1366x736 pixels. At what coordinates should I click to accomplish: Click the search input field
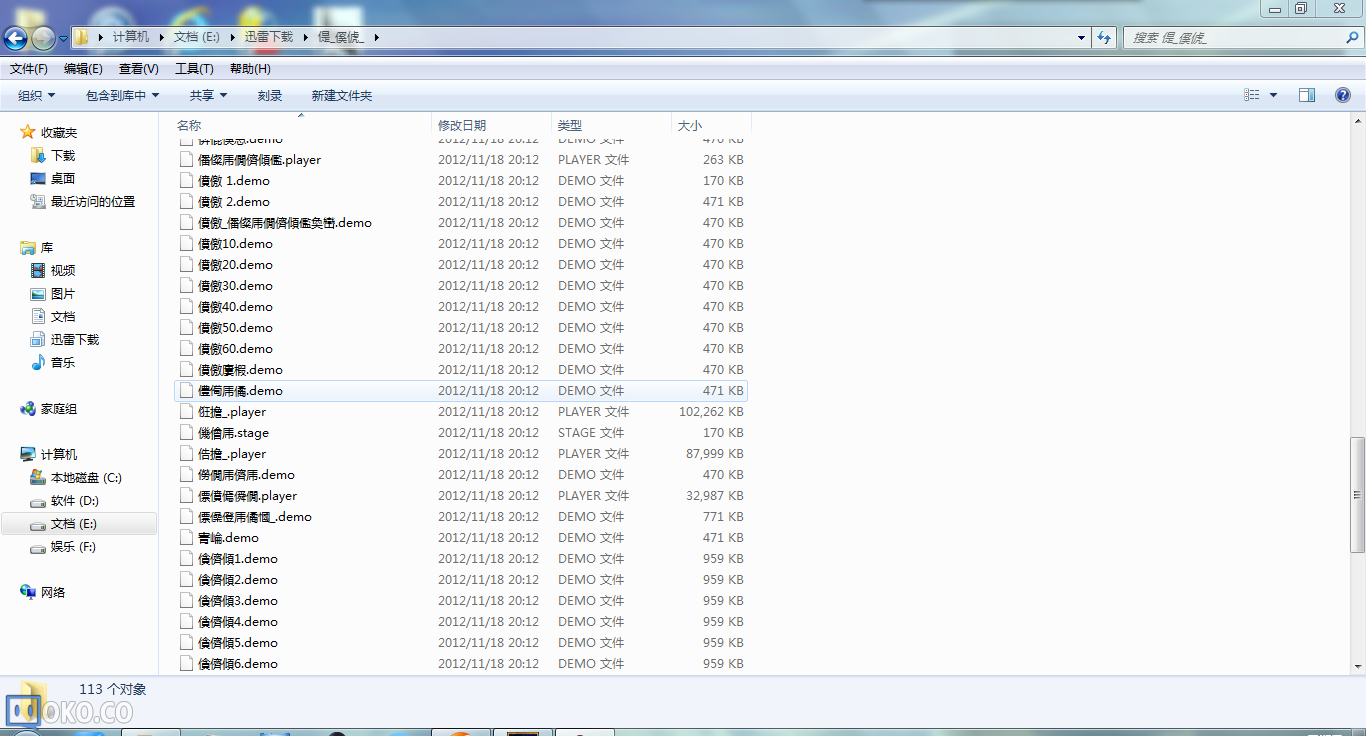point(1235,37)
